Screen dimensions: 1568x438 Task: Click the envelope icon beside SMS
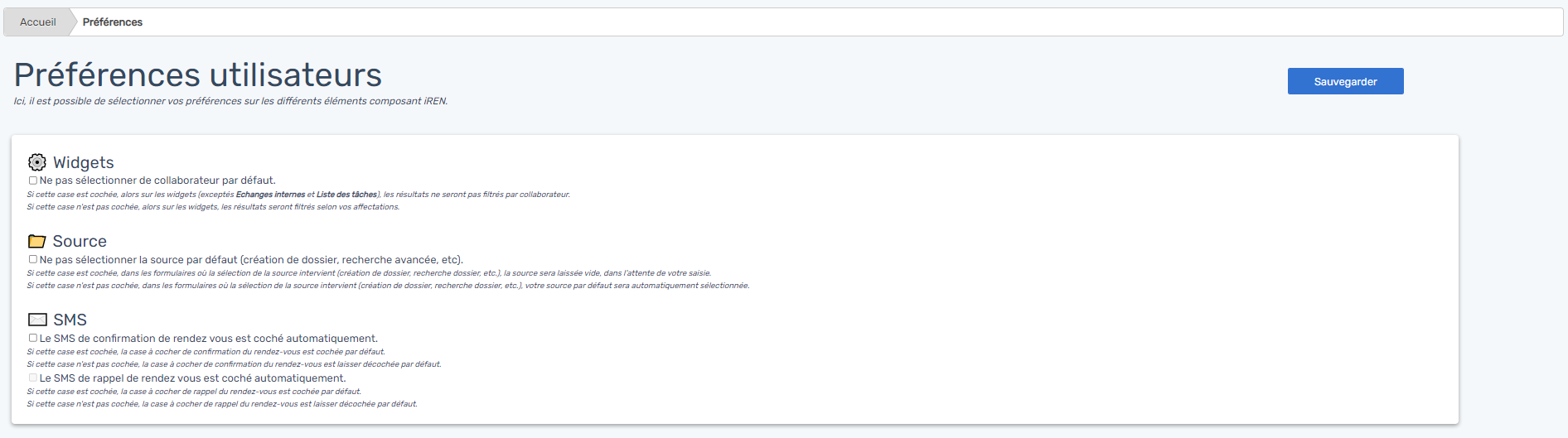click(37, 320)
